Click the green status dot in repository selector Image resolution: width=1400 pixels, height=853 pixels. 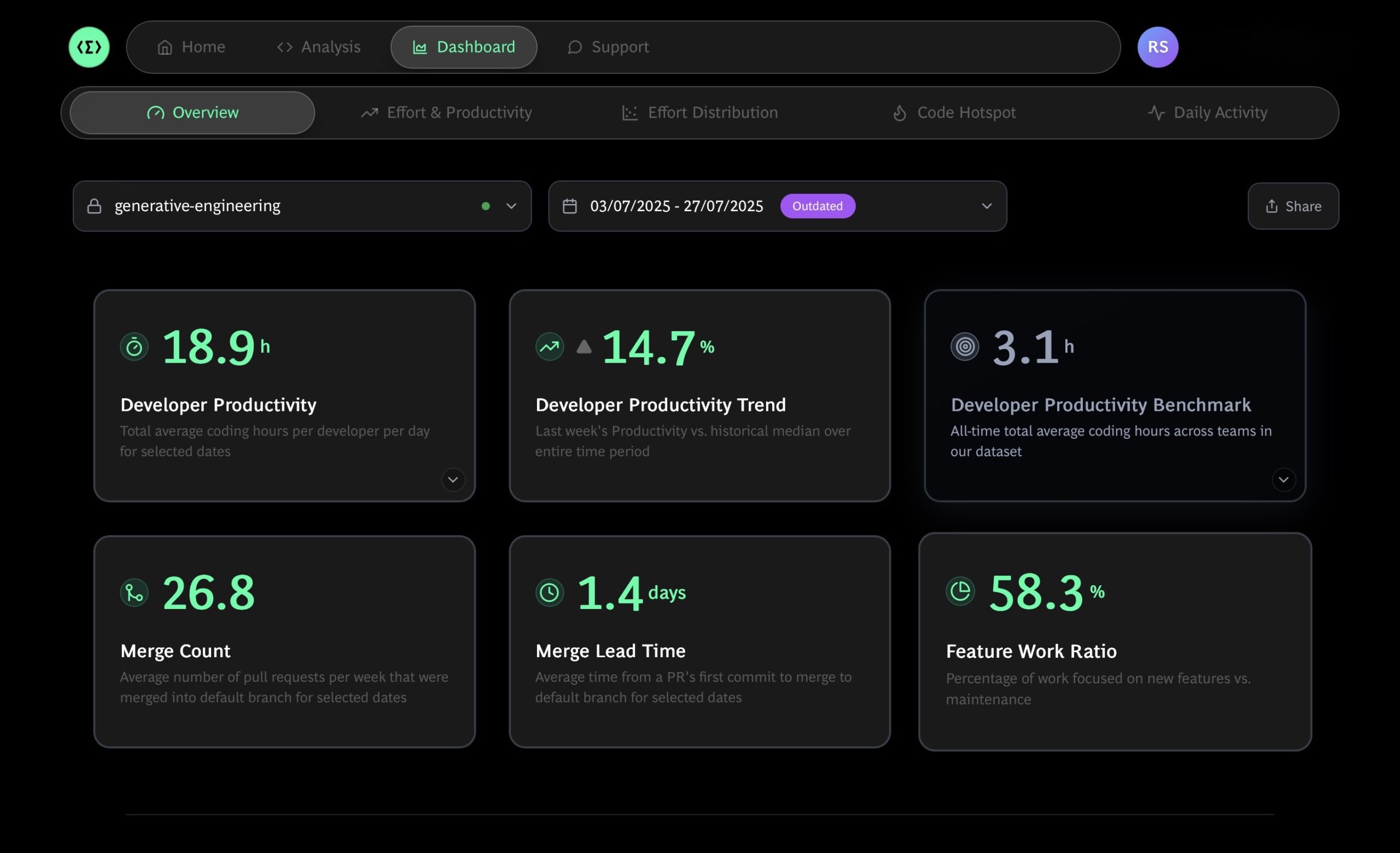click(486, 206)
